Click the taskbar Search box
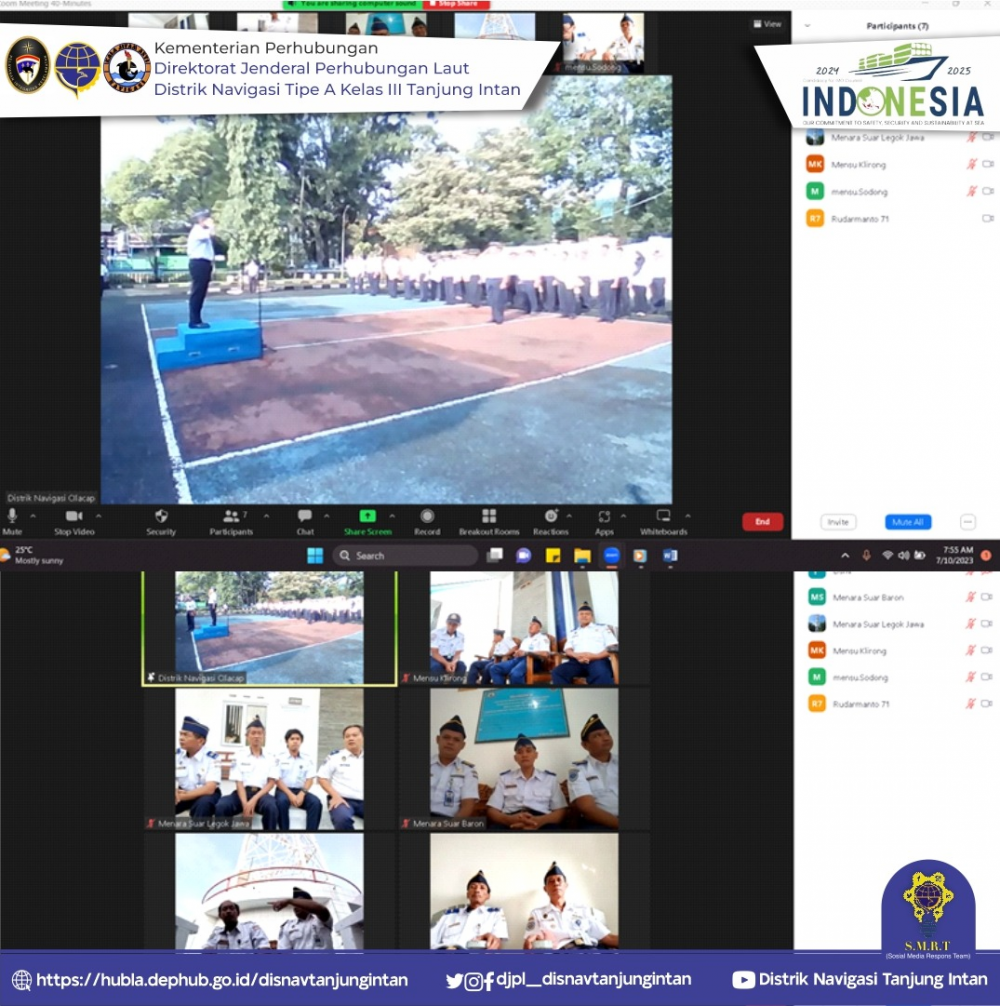The image size is (1000, 1006). pyautogui.click(x=405, y=556)
